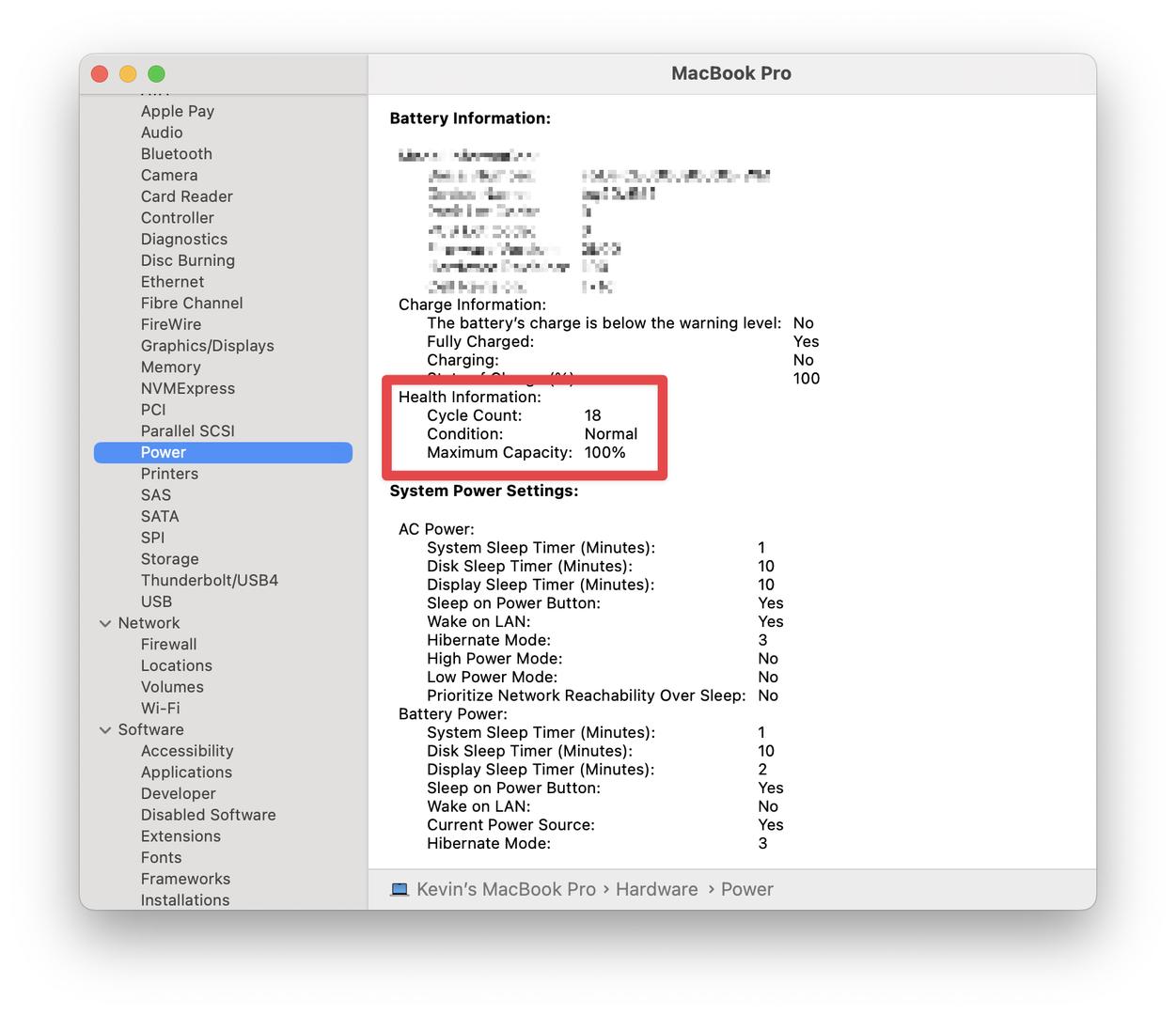Click the green zoom window button
1176x1015 pixels.
click(157, 74)
